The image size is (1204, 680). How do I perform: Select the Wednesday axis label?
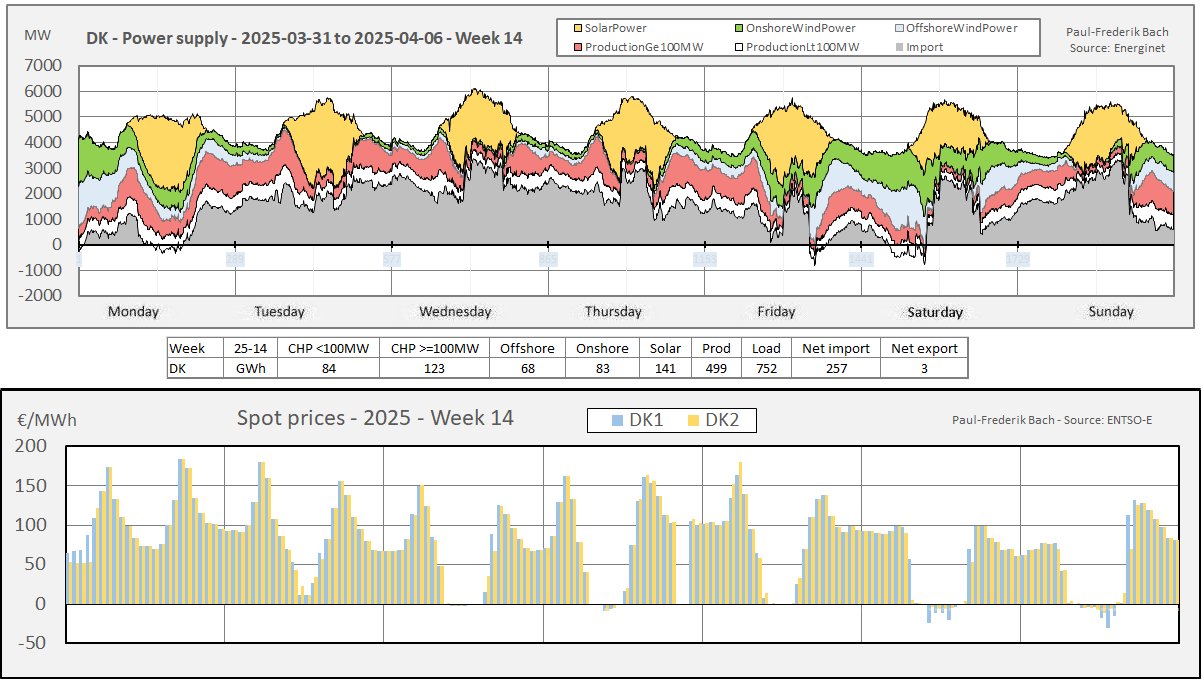[x=455, y=312]
